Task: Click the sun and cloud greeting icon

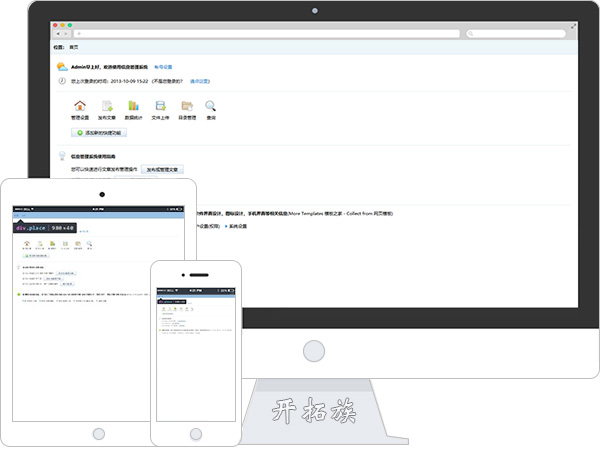Action: coord(62,67)
